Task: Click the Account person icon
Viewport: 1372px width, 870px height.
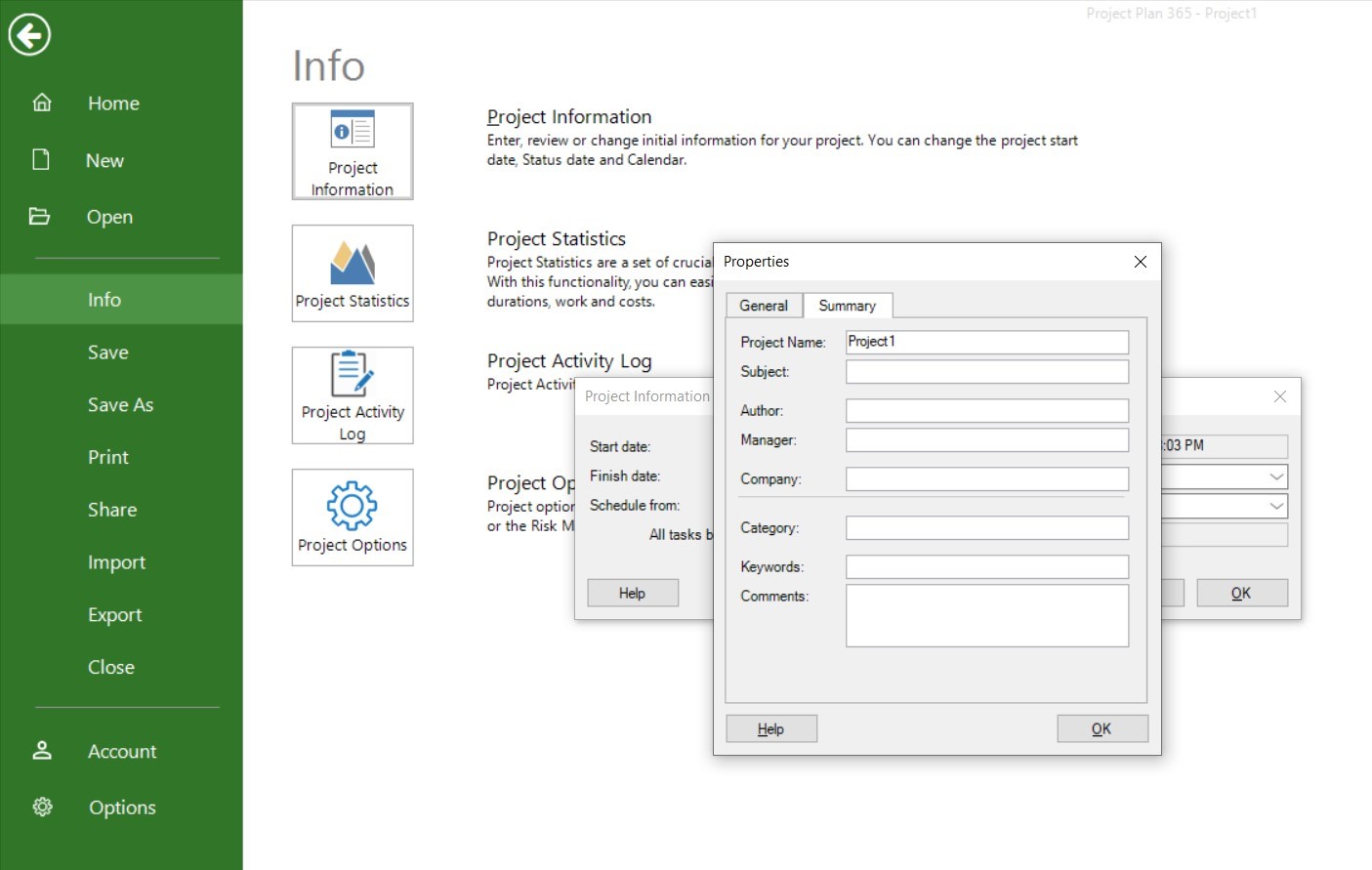Action: pyautogui.click(x=42, y=750)
